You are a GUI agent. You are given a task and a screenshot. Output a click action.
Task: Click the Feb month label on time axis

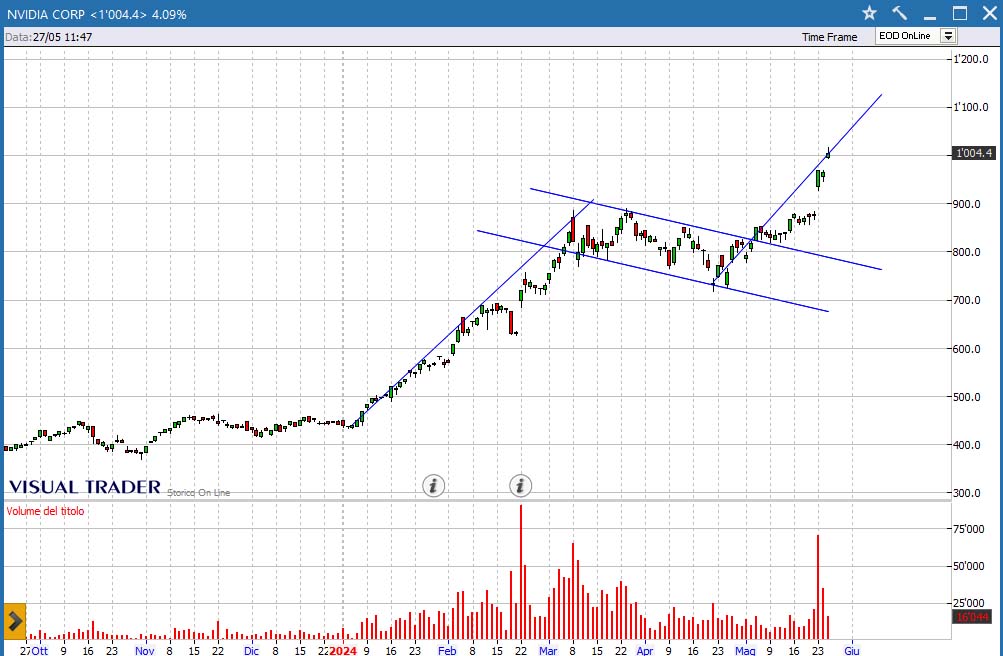446,650
